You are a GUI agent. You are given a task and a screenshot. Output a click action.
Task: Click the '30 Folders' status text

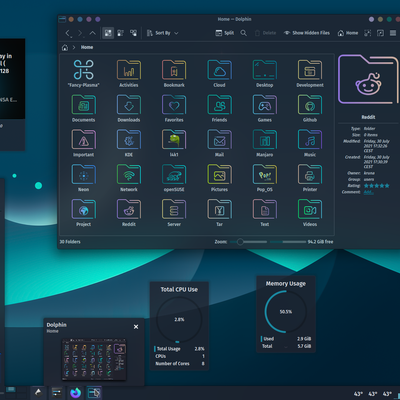70,242
